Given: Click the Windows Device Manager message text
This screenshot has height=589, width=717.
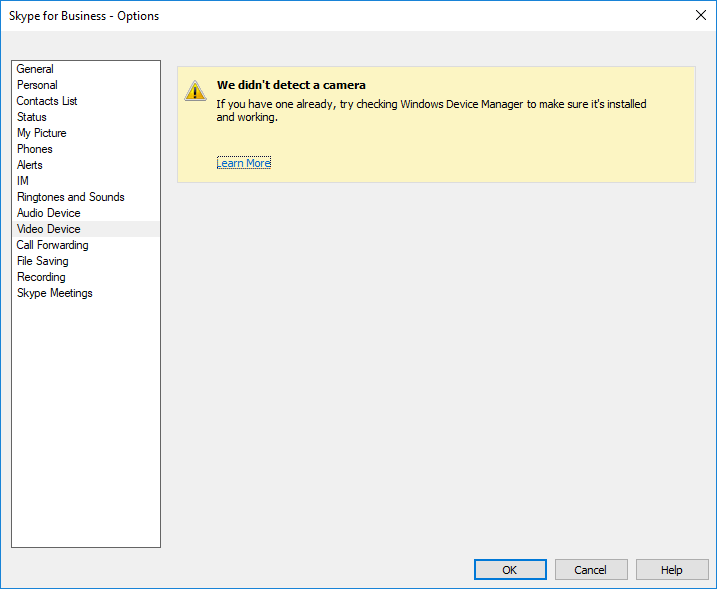Looking at the screenshot, I should coord(431,111).
